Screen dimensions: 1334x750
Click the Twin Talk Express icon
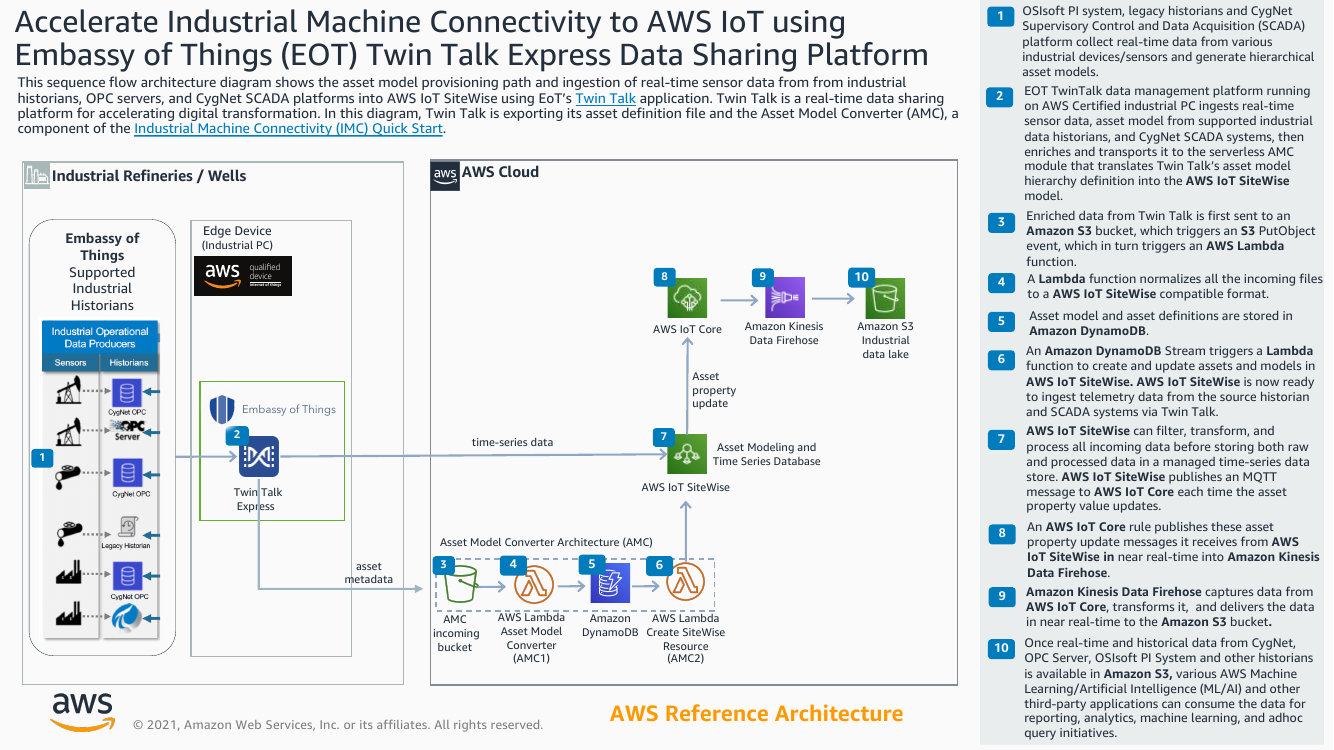[x=258, y=457]
